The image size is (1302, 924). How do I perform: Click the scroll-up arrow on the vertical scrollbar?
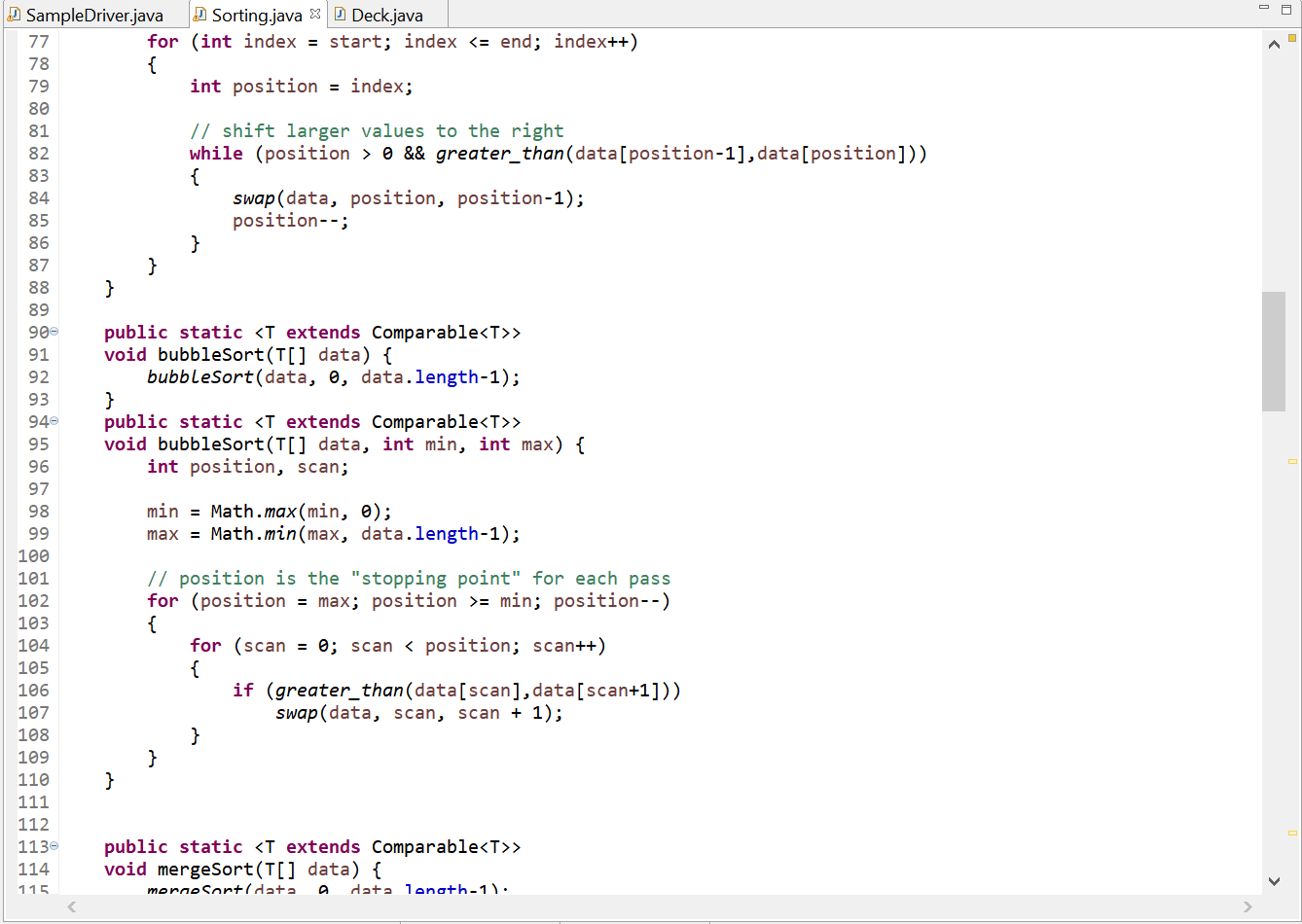point(1274,43)
